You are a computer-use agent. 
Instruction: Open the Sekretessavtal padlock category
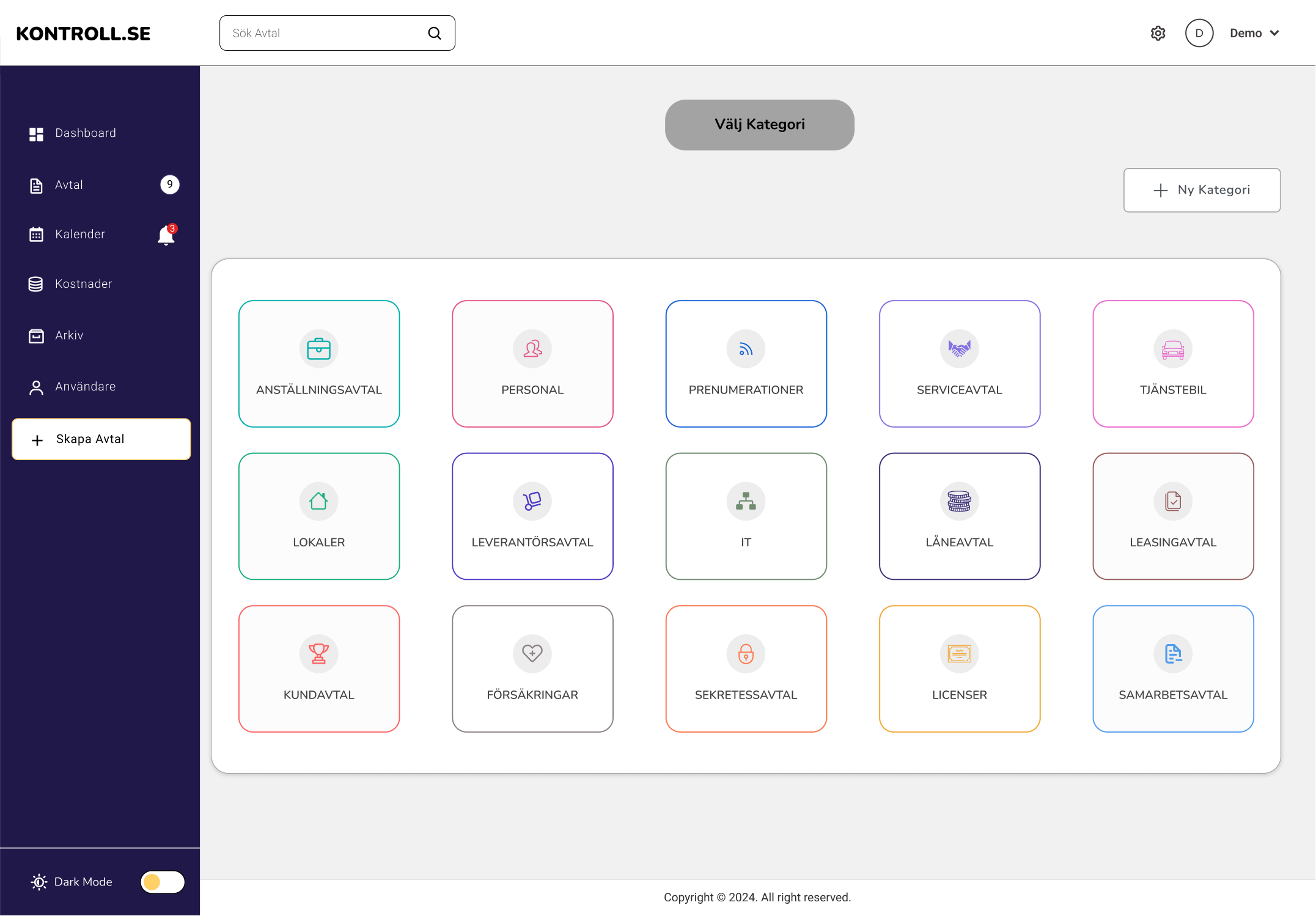click(x=746, y=669)
